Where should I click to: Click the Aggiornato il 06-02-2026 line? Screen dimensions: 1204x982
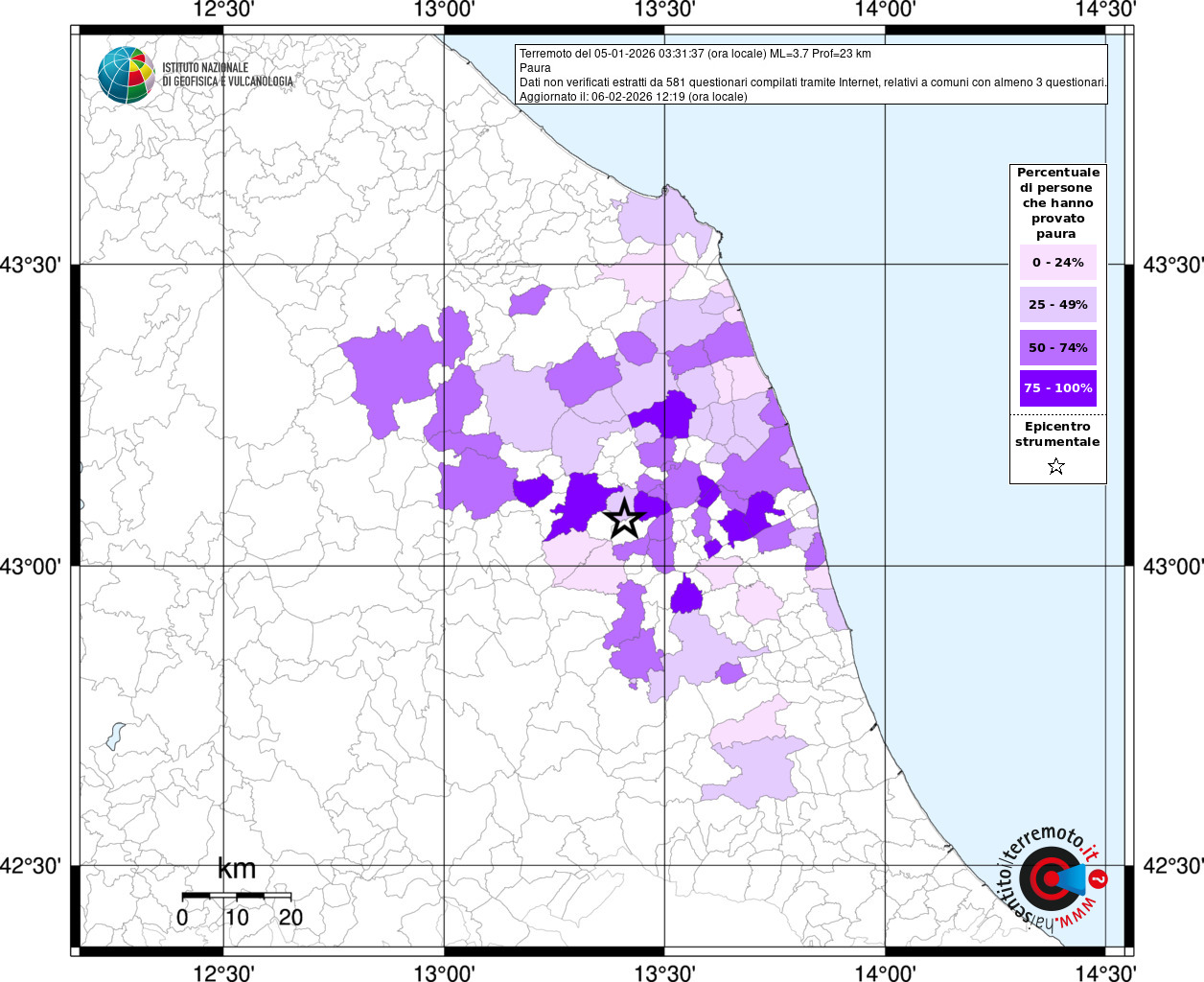tap(633, 97)
